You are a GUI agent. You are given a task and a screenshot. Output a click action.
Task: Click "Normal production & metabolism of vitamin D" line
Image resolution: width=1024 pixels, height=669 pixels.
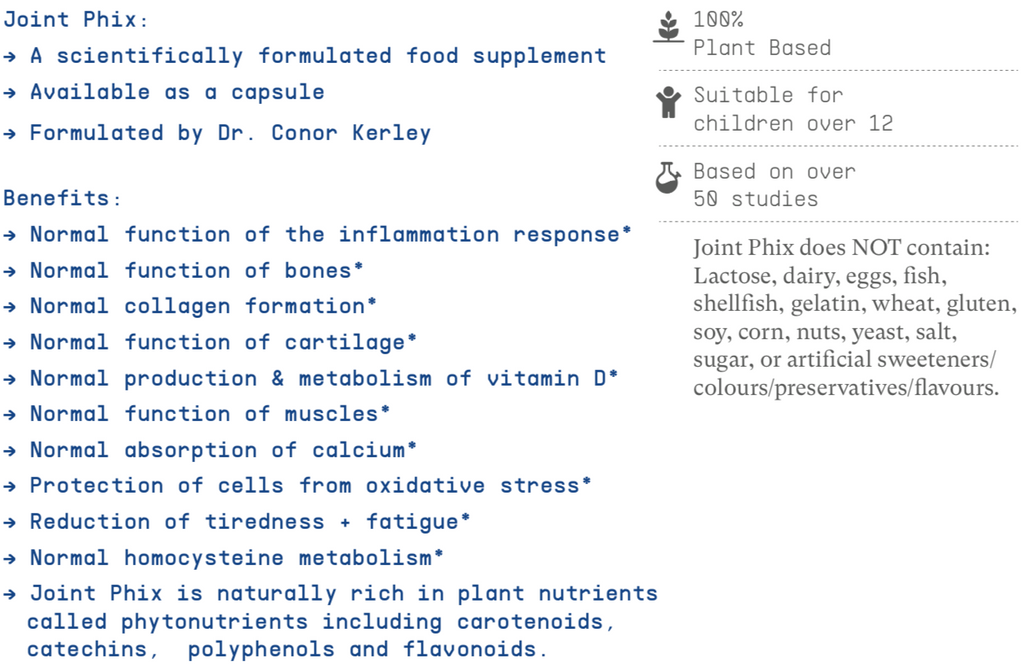324,378
